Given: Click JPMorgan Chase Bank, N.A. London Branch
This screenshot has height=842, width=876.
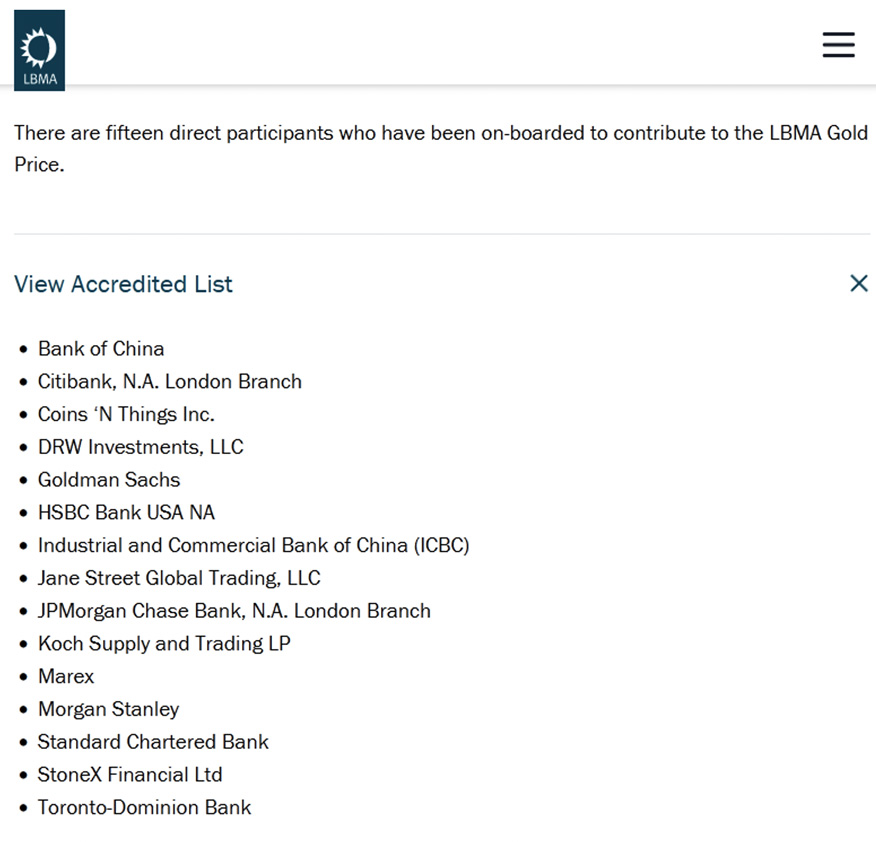Looking at the screenshot, I should tap(234, 611).
